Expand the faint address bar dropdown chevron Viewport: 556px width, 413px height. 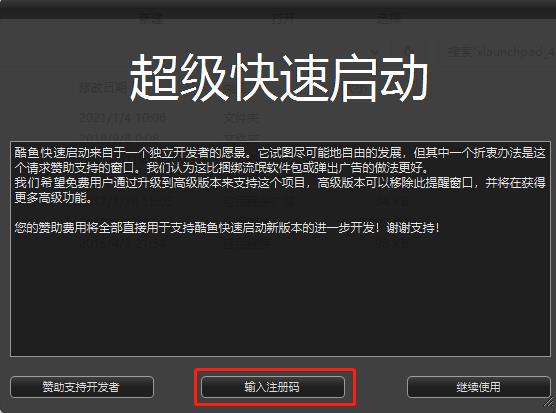[x=374, y=52]
